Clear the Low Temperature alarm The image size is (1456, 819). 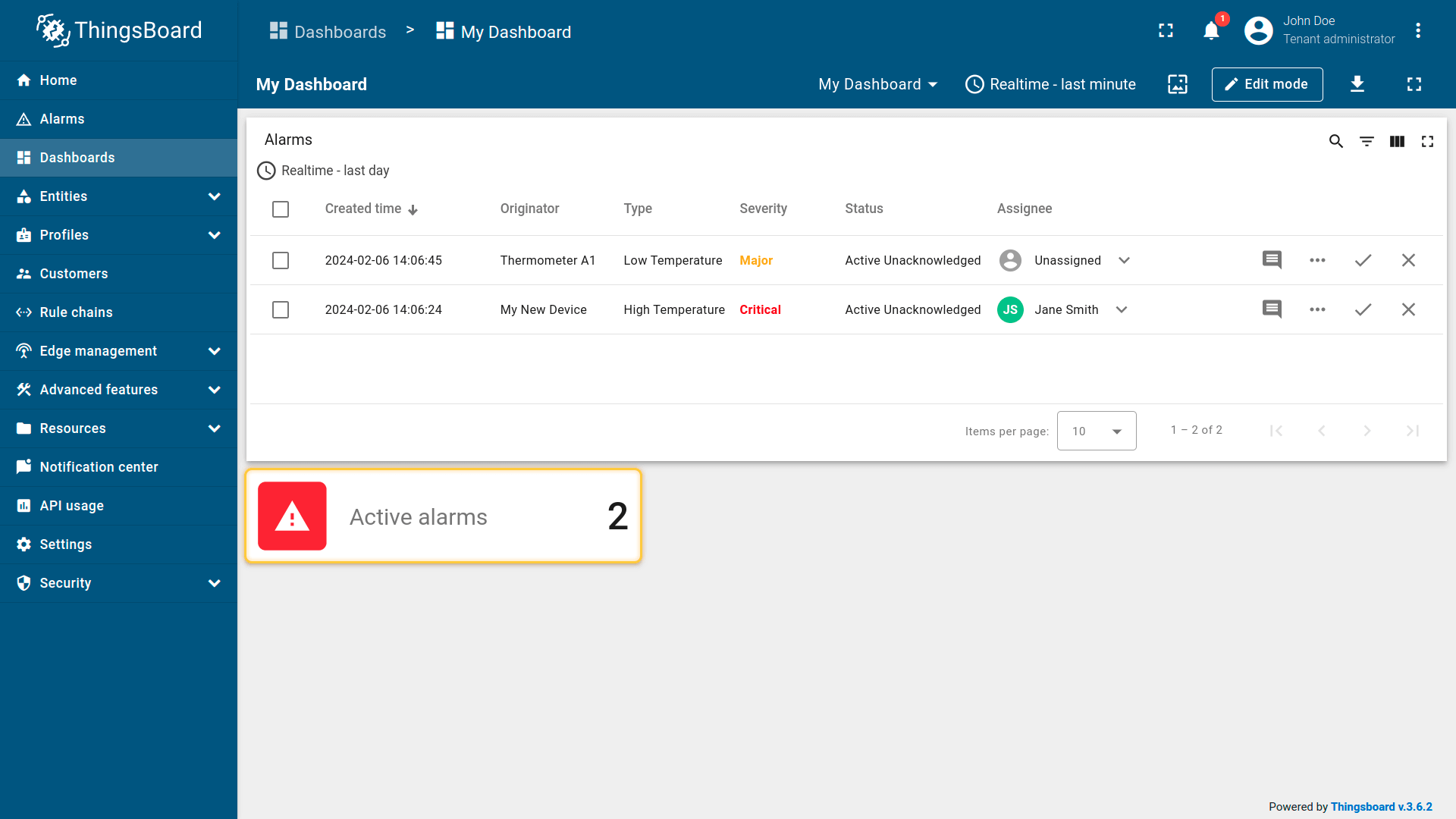click(1408, 260)
